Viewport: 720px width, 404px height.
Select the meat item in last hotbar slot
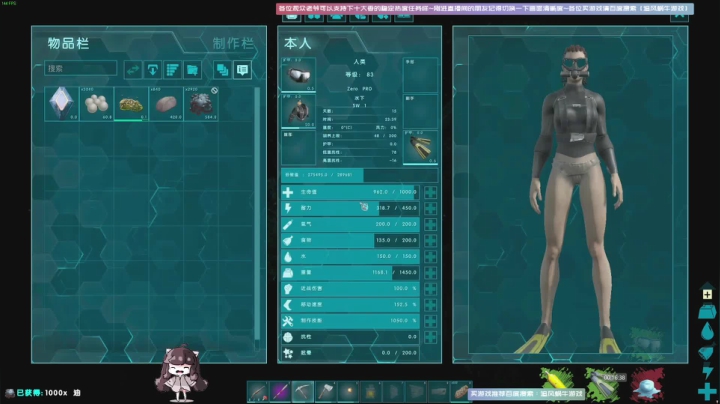(461, 392)
